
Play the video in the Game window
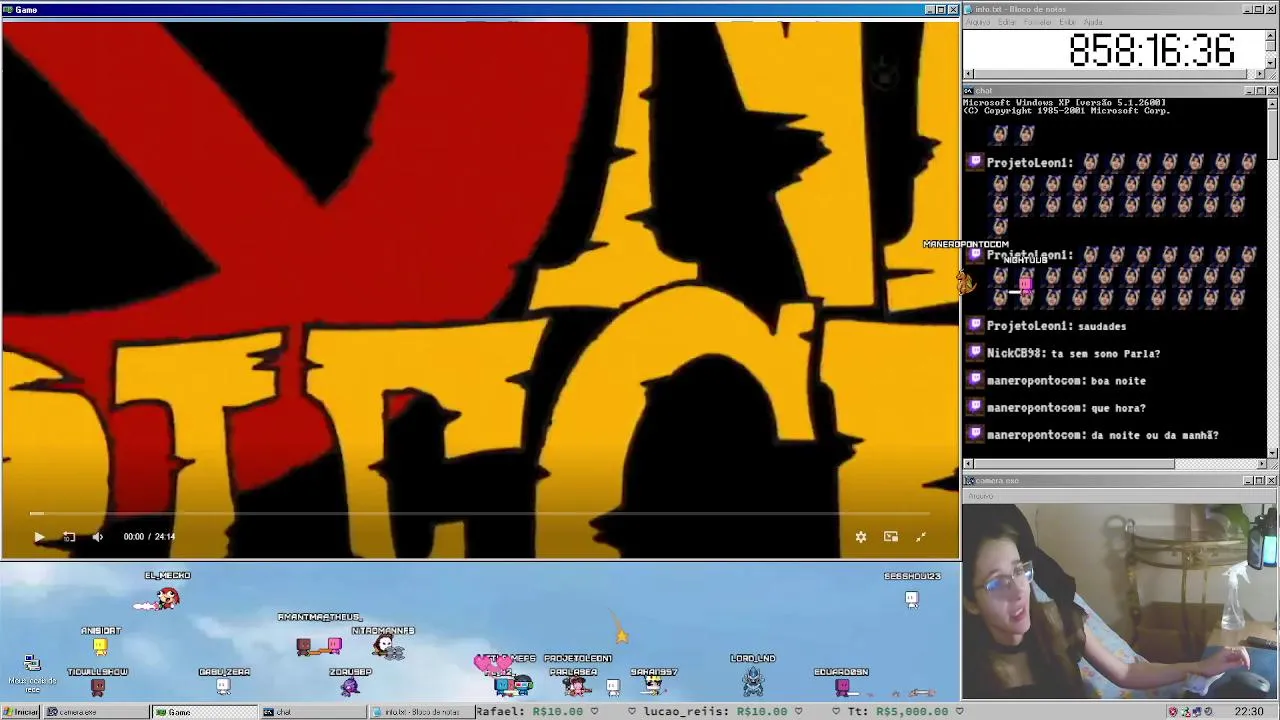pyautogui.click(x=39, y=537)
